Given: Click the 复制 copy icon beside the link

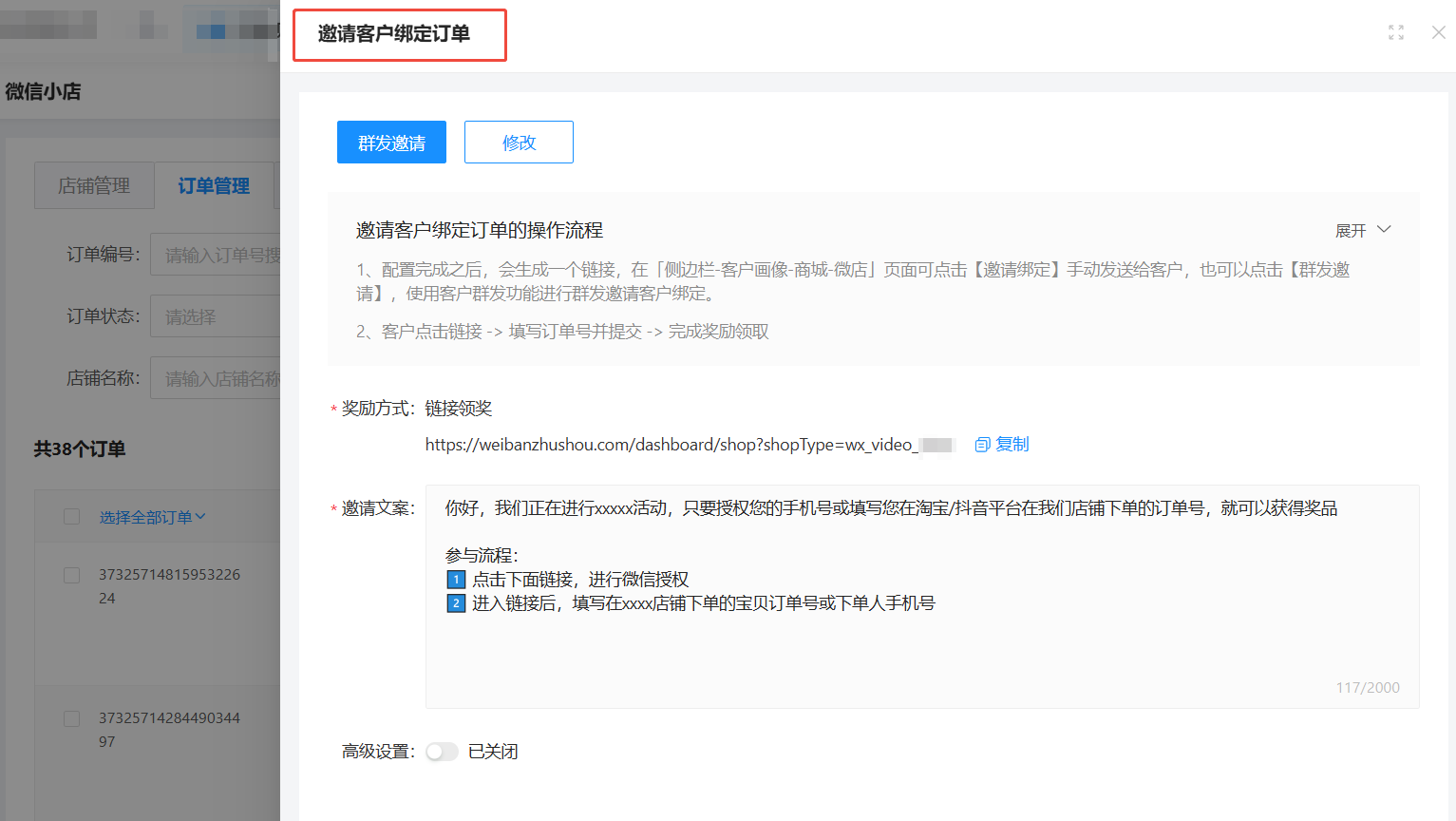Looking at the screenshot, I should (x=982, y=445).
